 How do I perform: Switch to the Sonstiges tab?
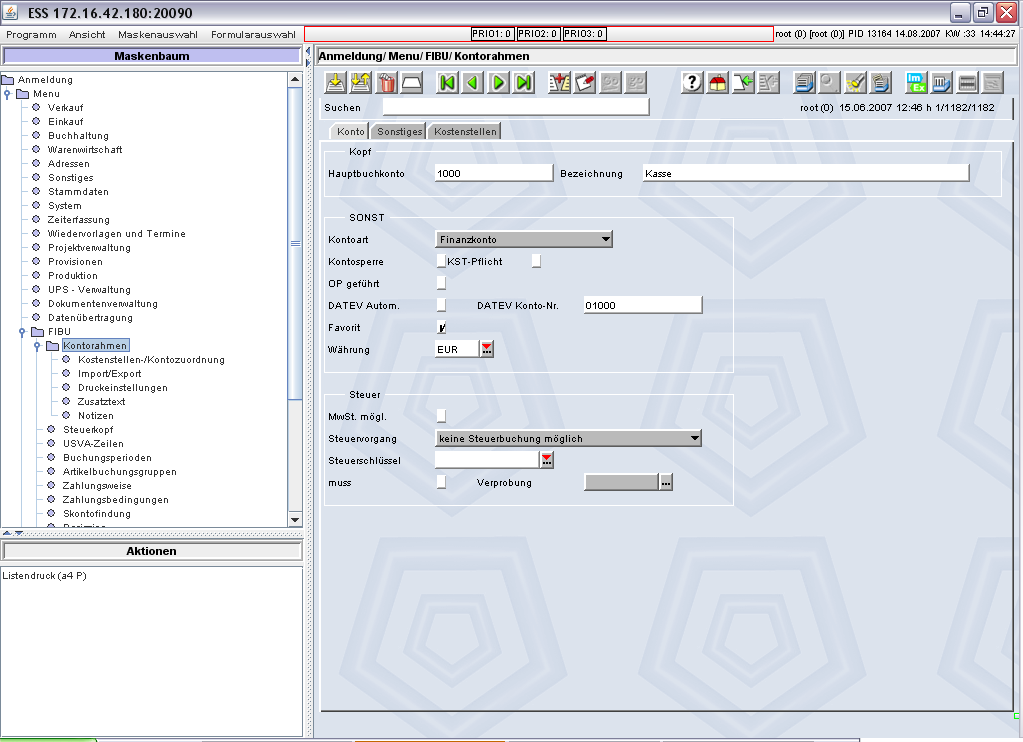399,131
